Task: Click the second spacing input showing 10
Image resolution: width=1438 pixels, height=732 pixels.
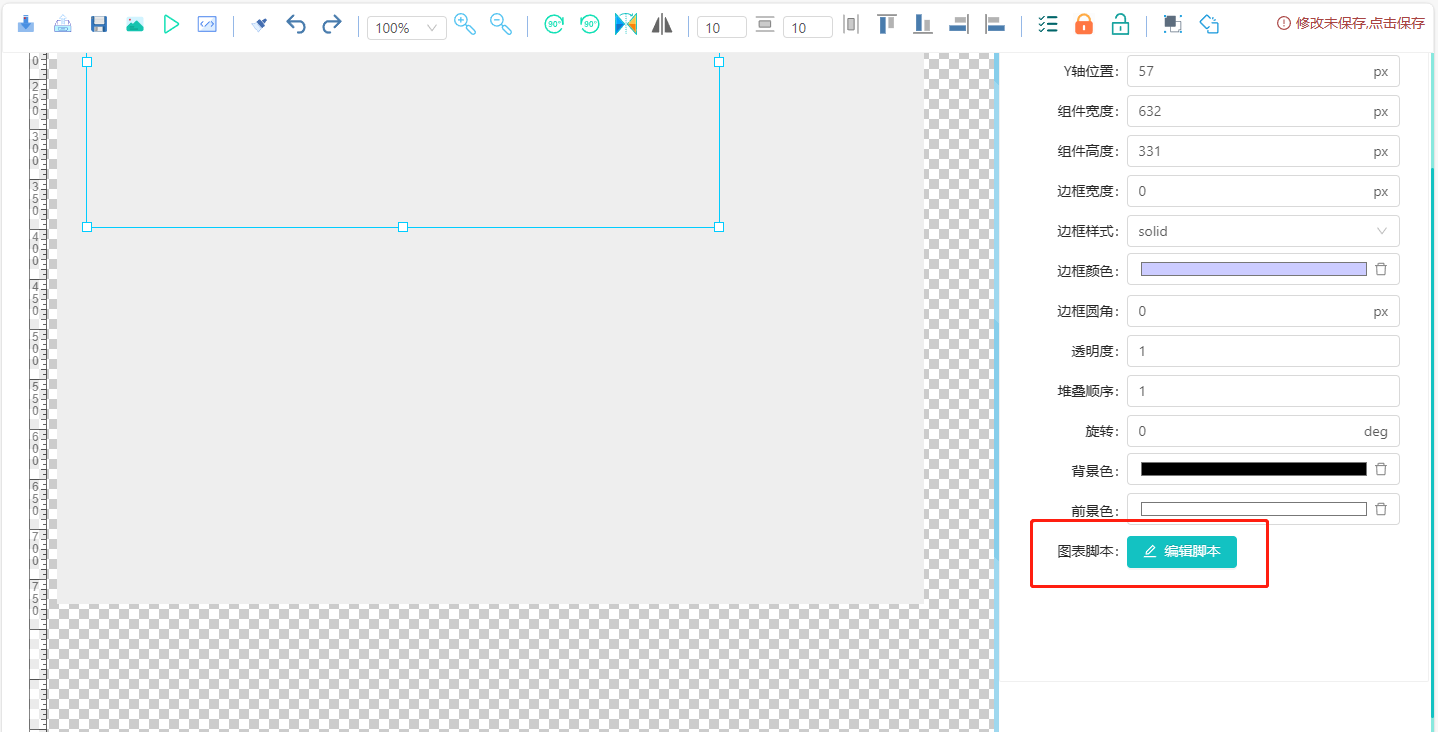Action: point(808,28)
